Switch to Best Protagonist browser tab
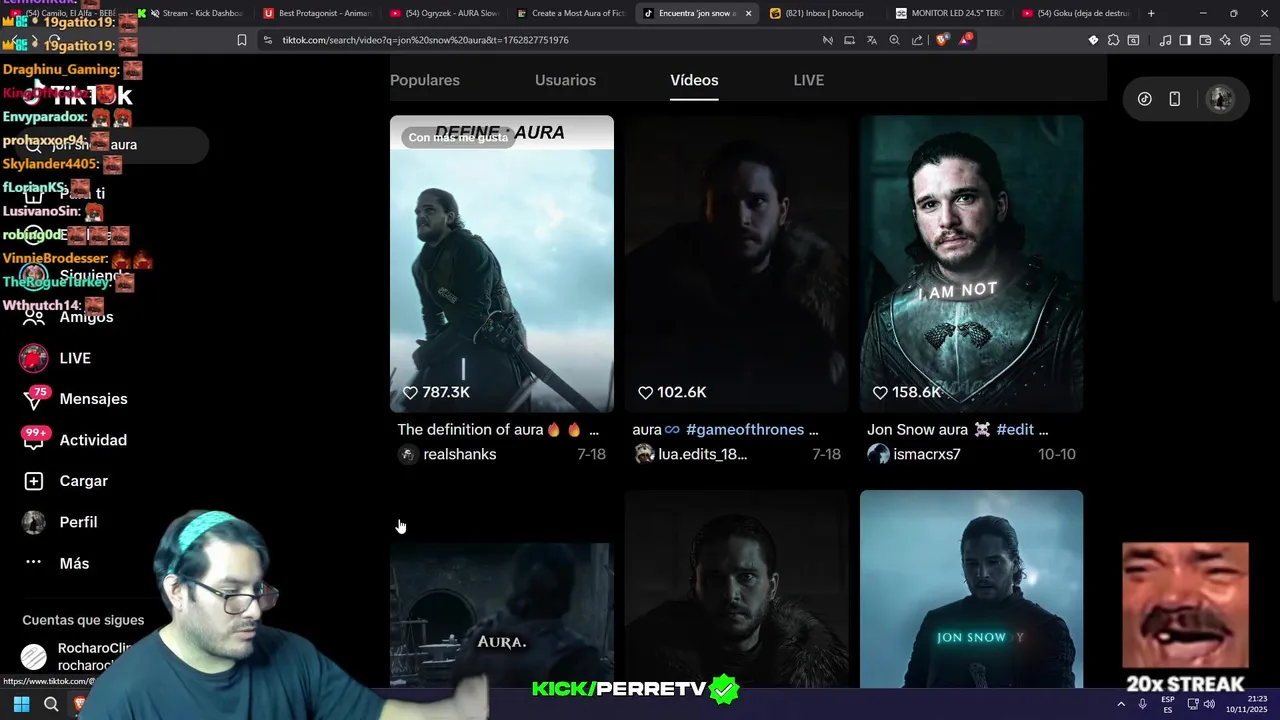 point(317,13)
